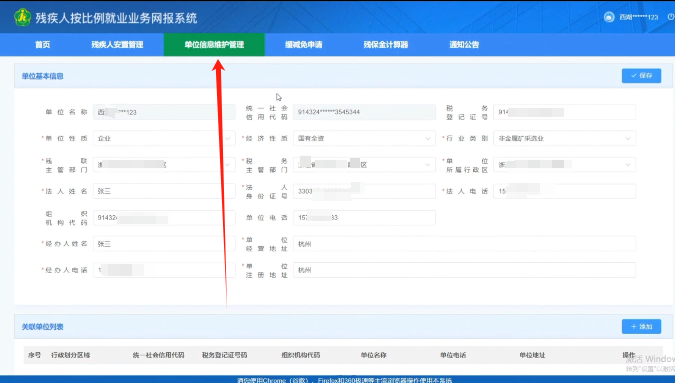Open the 首页 tab
This screenshot has width=675, height=383.
pyautogui.click(x=43, y=45)
